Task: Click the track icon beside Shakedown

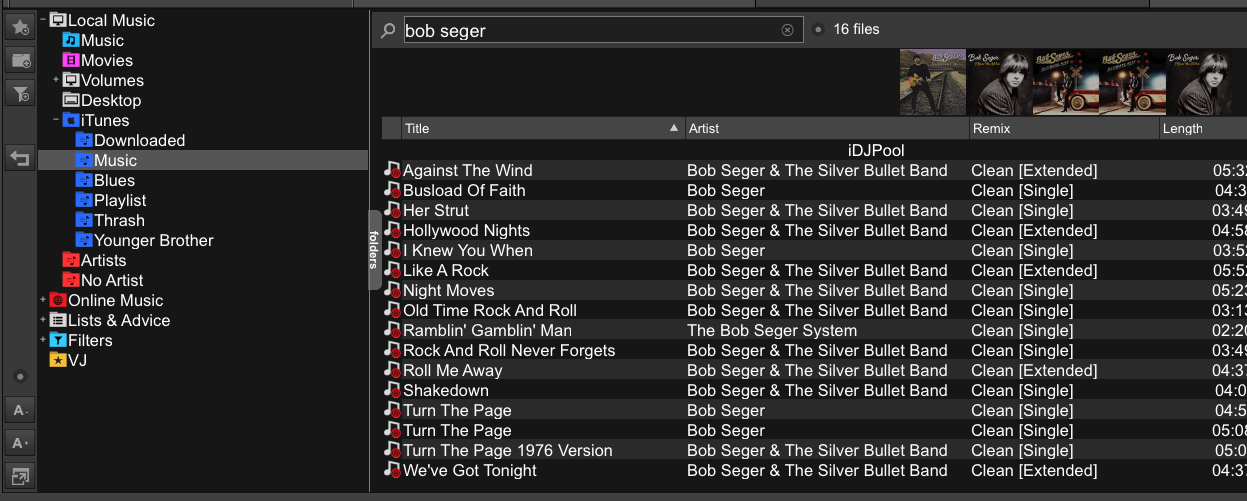Action: (x=392, y=390)
